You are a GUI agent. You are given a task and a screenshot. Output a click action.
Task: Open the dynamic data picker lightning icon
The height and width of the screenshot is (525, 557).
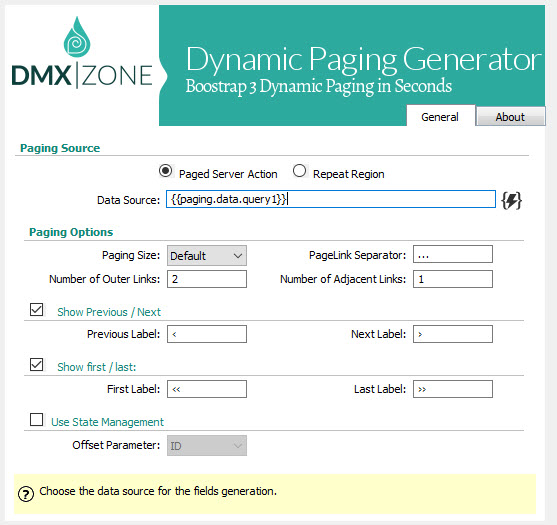point(511,200)
